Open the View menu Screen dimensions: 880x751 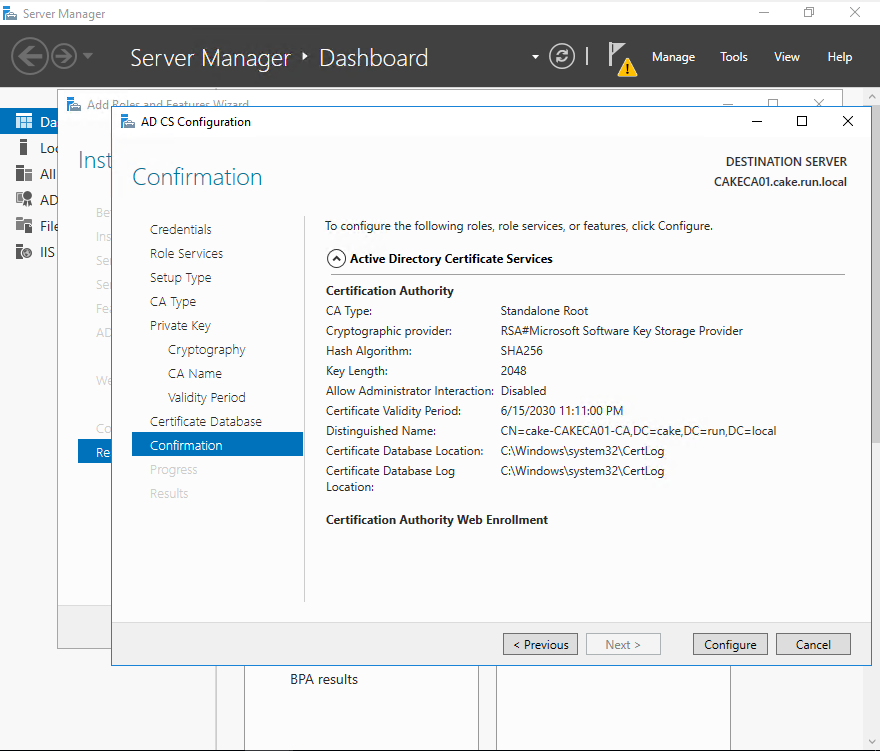[786, 57]
